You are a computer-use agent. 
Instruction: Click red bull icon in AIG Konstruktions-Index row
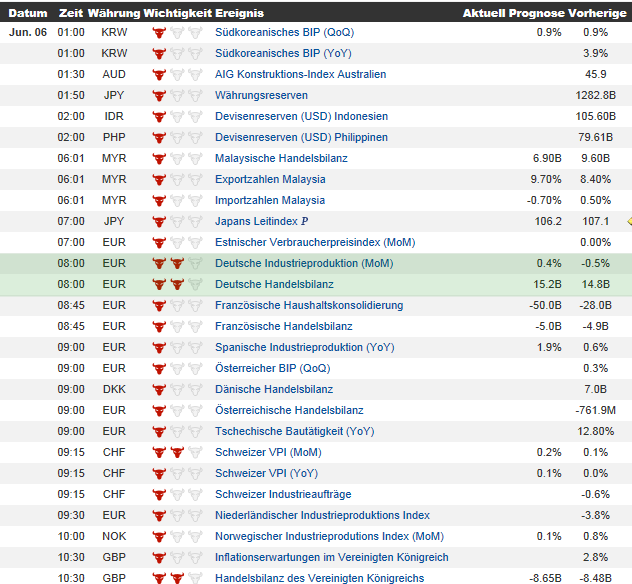[159, 74]
